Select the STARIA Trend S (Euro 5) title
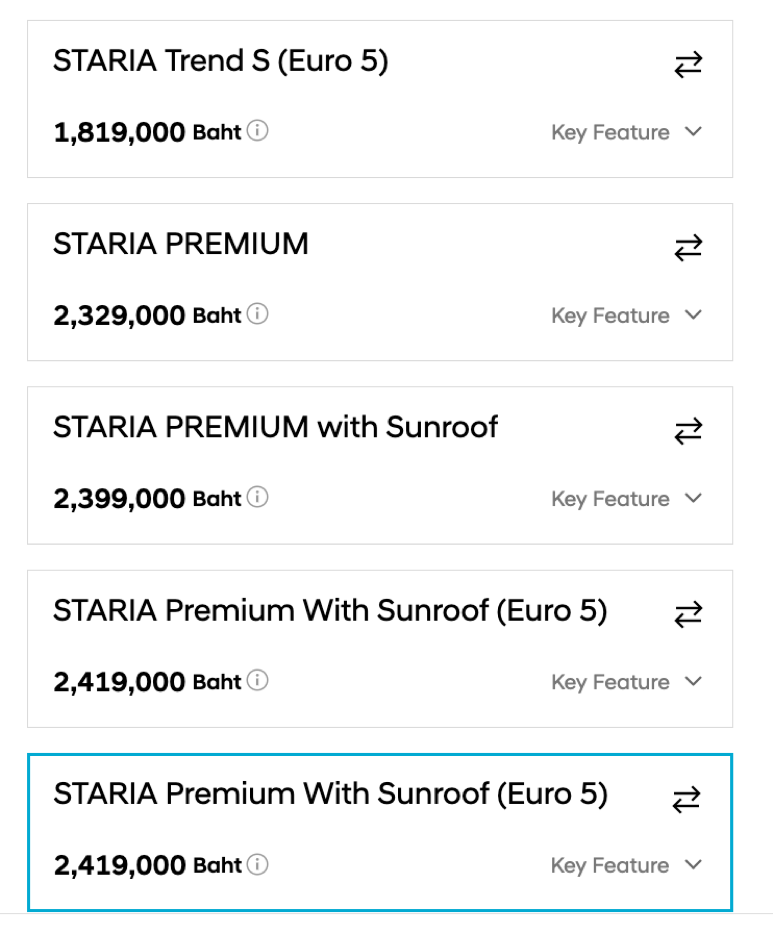 (x=221, y=61)
